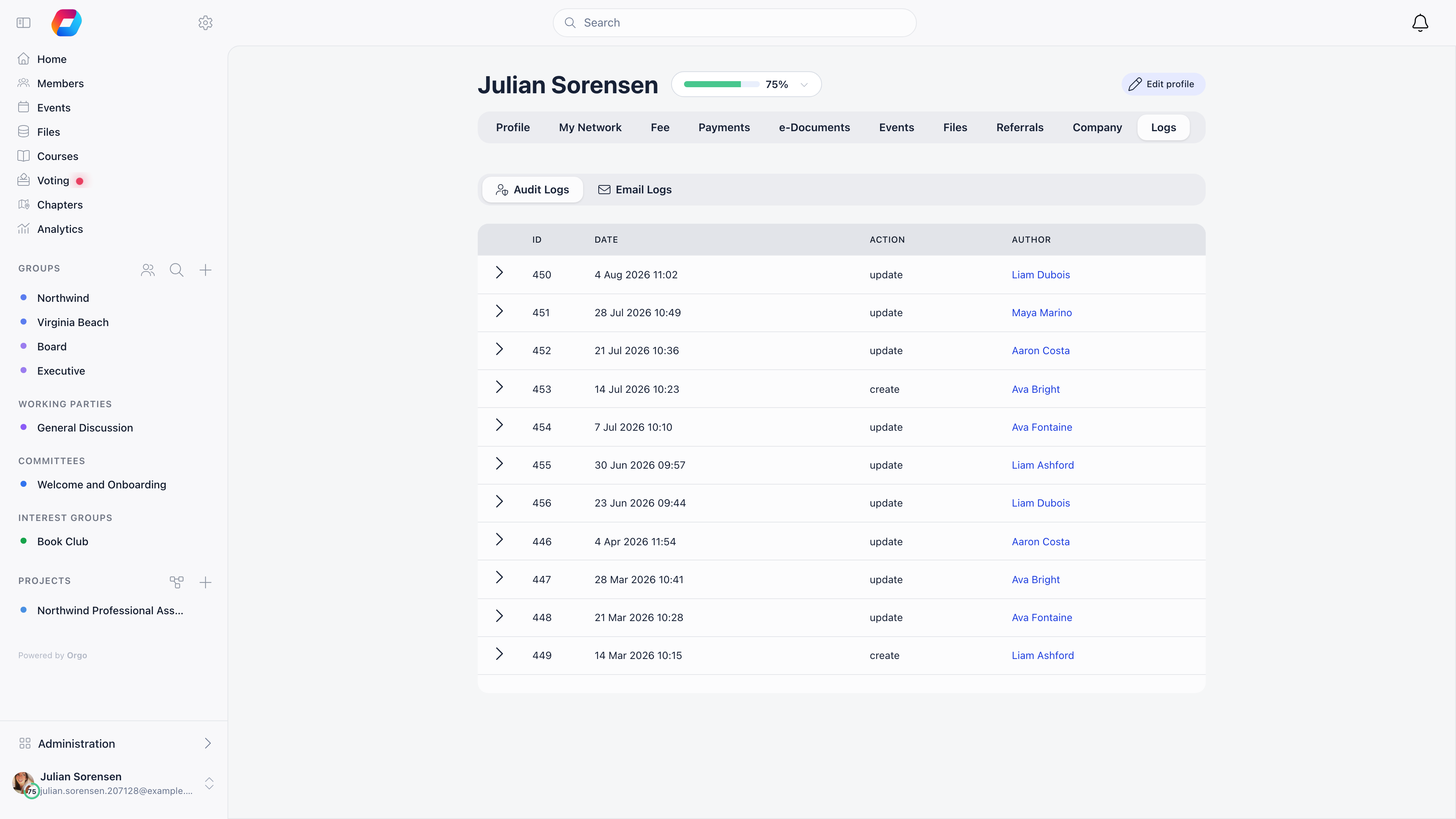
Task: Focus the Search field
Action: click(x=734, y=23)
